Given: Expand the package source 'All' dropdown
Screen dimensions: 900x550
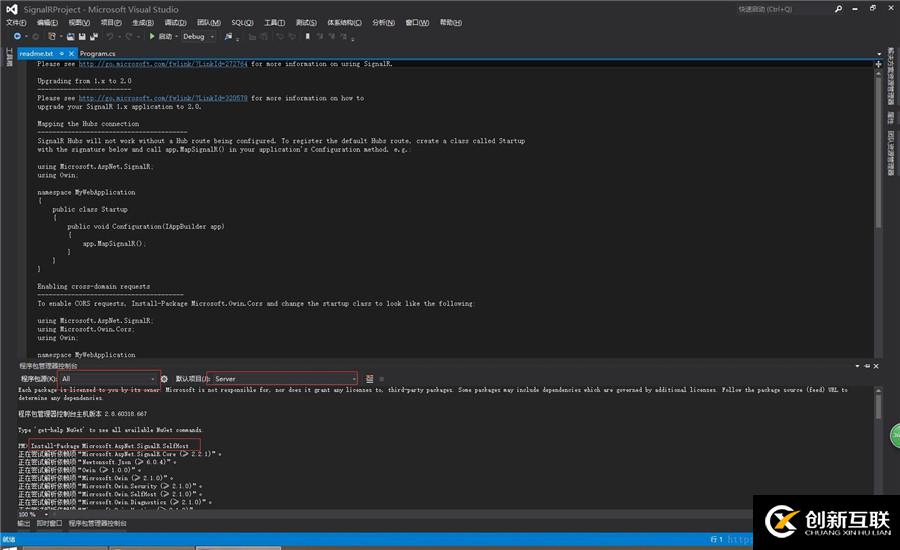Looking at the screenshot, I should pyautogui.click(x=153, y=379).
